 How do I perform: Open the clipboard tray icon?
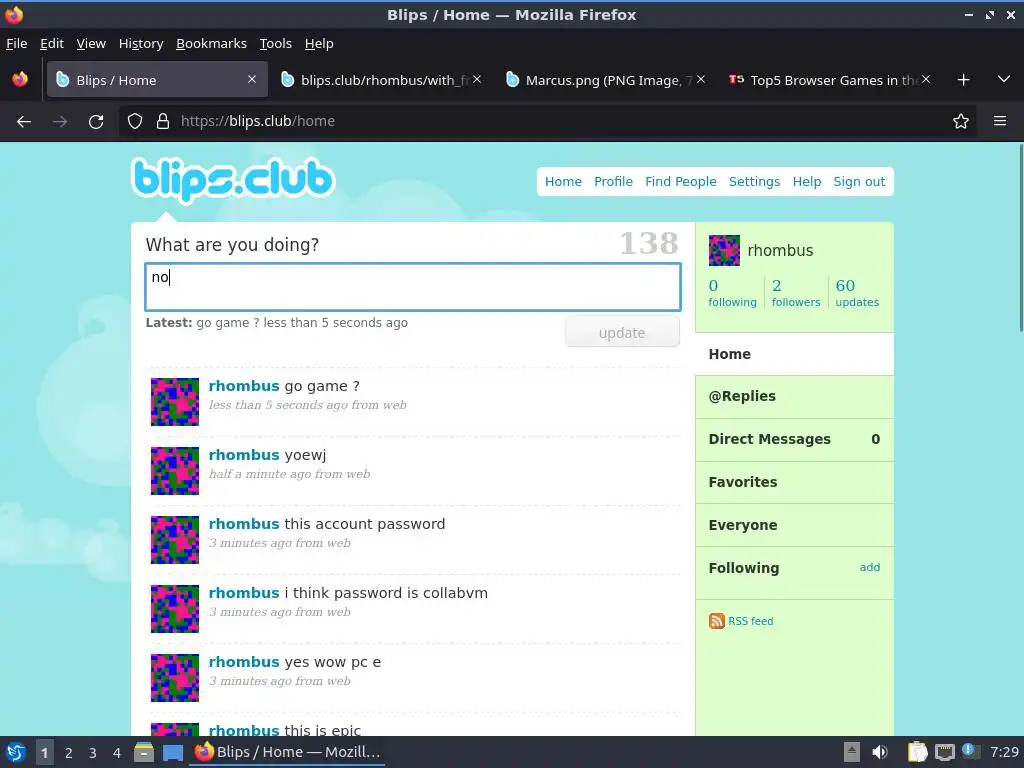click(x=918, y=752)
